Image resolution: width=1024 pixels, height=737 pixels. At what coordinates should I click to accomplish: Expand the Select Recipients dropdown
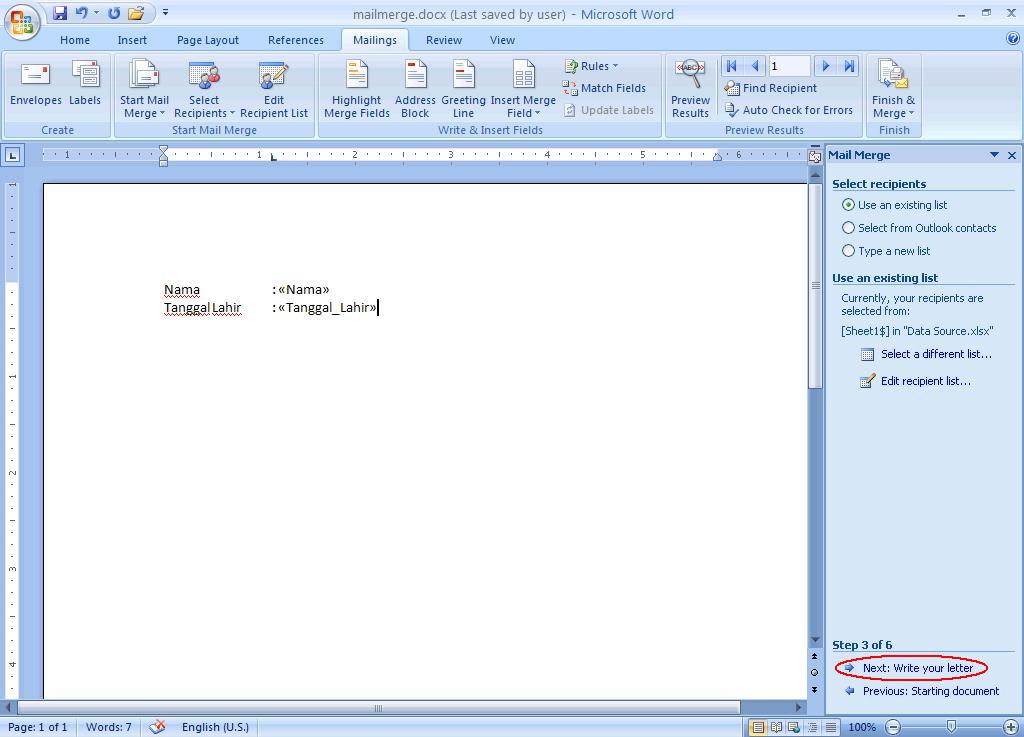point(232,114)
